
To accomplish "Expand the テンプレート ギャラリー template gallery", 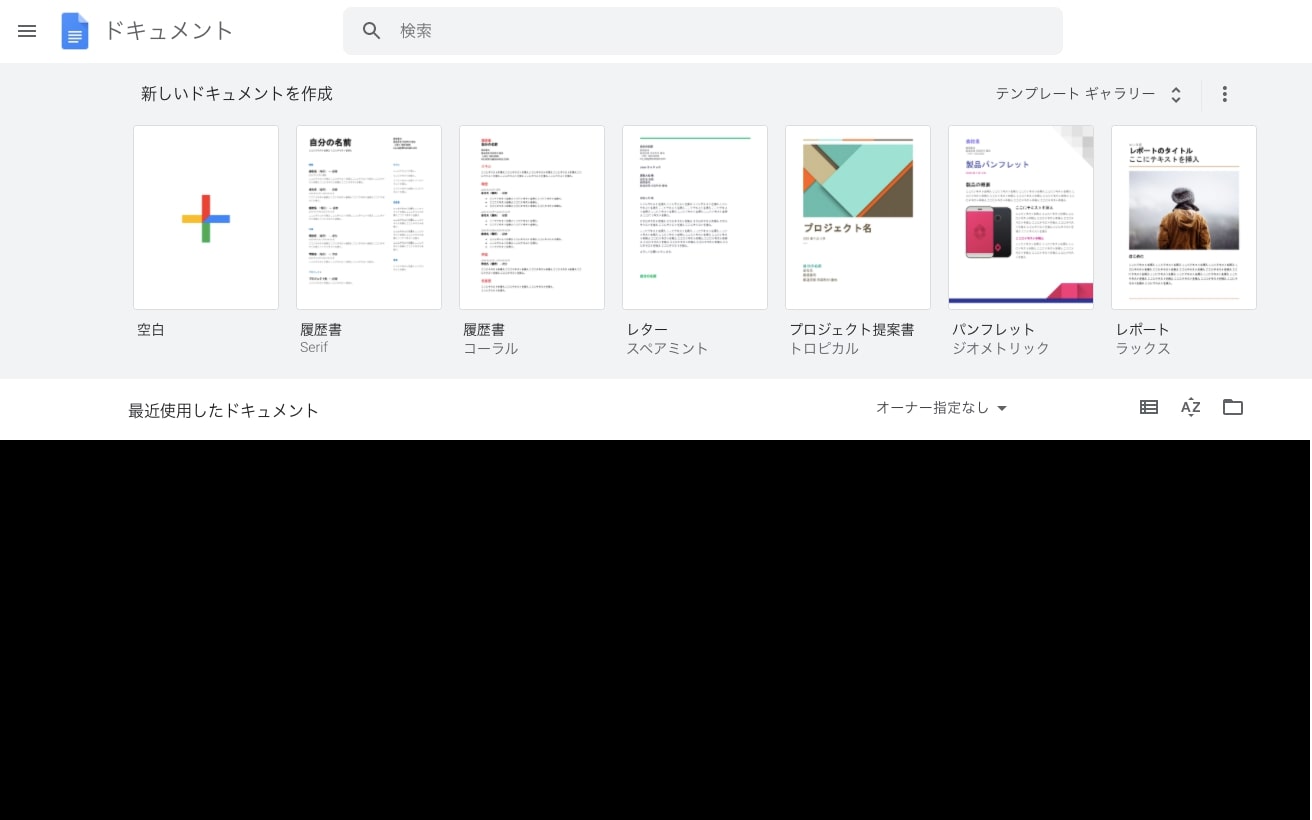I will [1089, 94].
